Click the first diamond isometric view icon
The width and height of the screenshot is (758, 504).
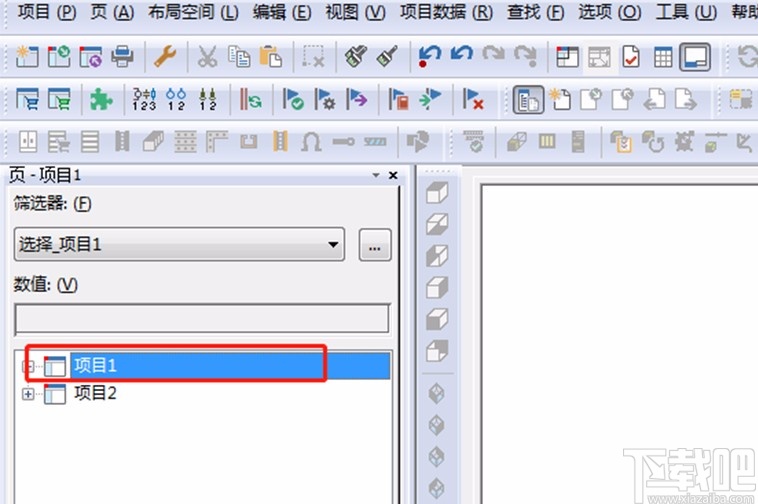pyautogui.click(x=437, y=393)
